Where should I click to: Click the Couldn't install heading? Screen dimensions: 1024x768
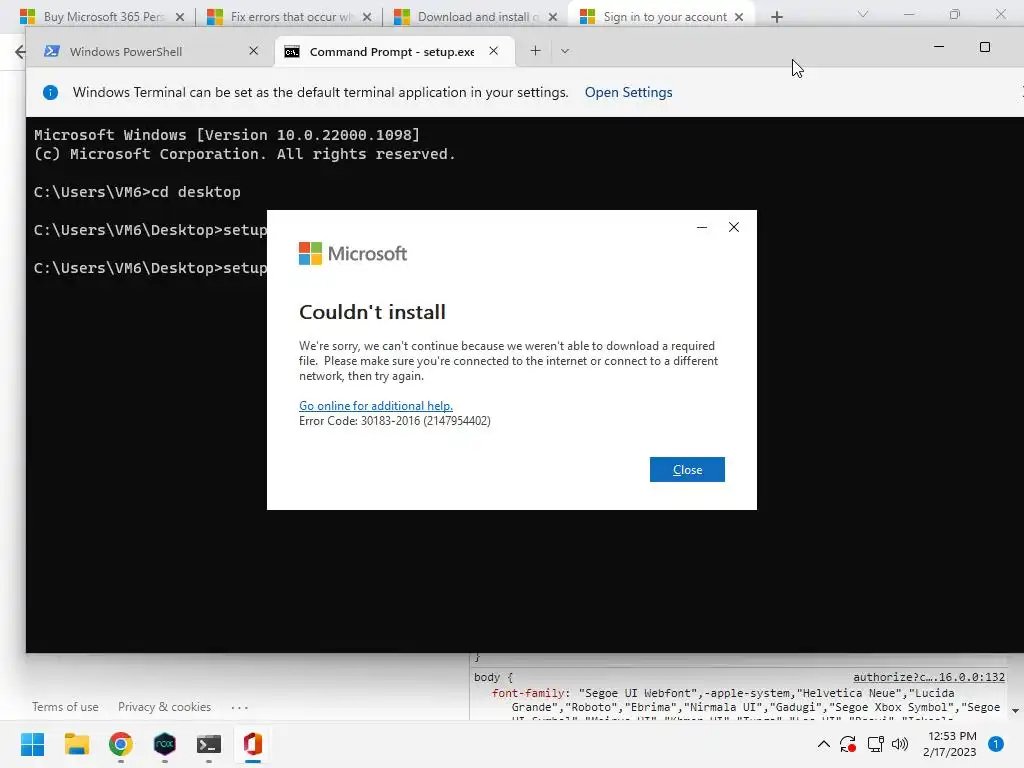(x=372, y=312)
